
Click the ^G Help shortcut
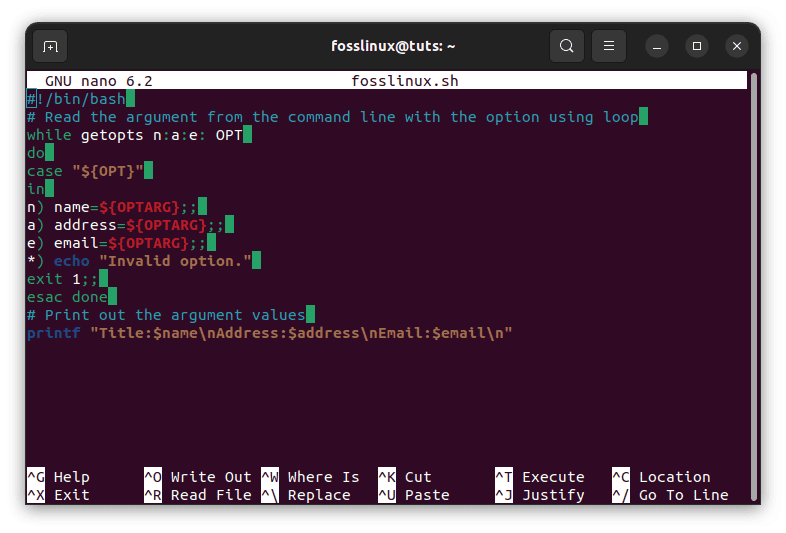click(x=59, y=477)
